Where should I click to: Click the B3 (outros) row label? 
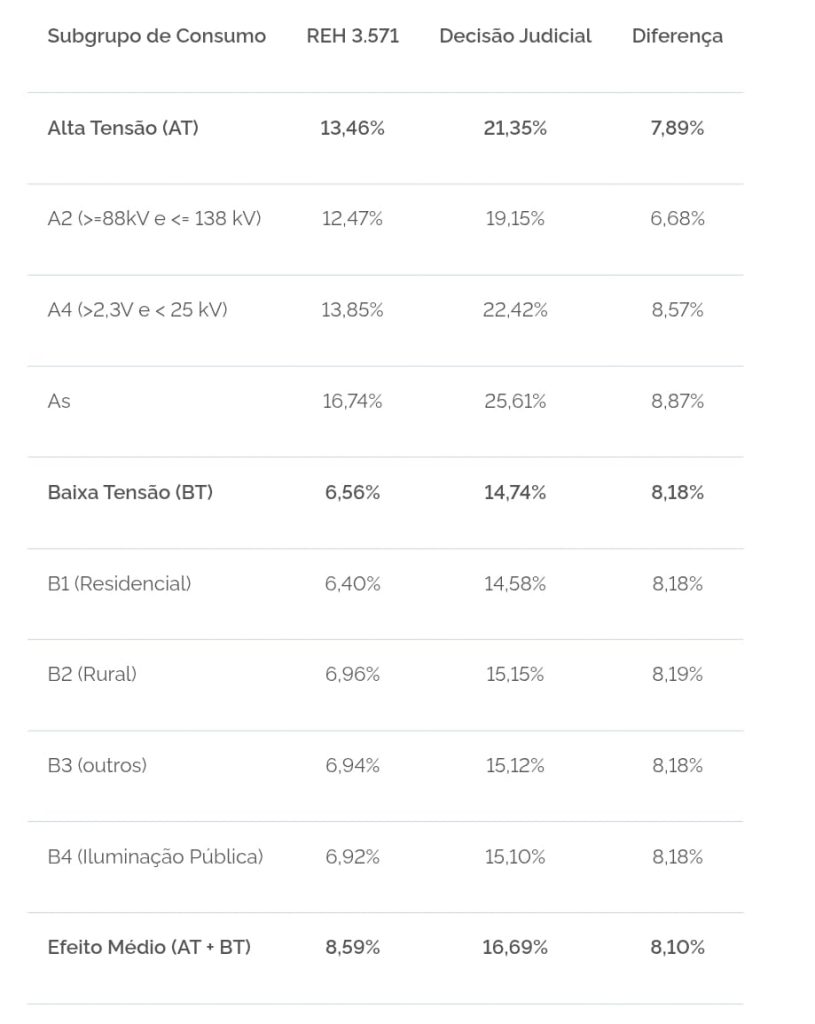[97, 765]
